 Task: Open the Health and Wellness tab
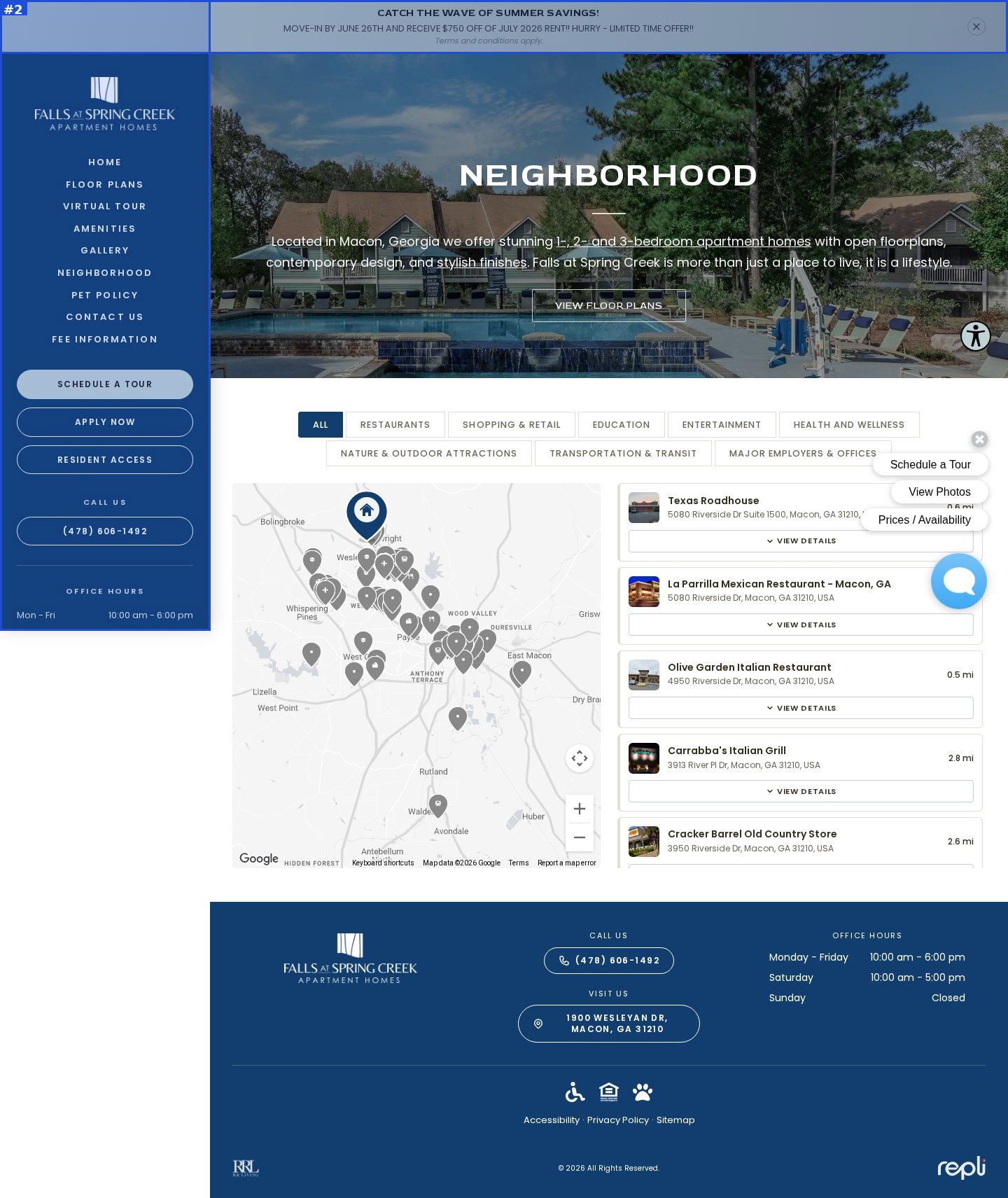pos(849,425)
